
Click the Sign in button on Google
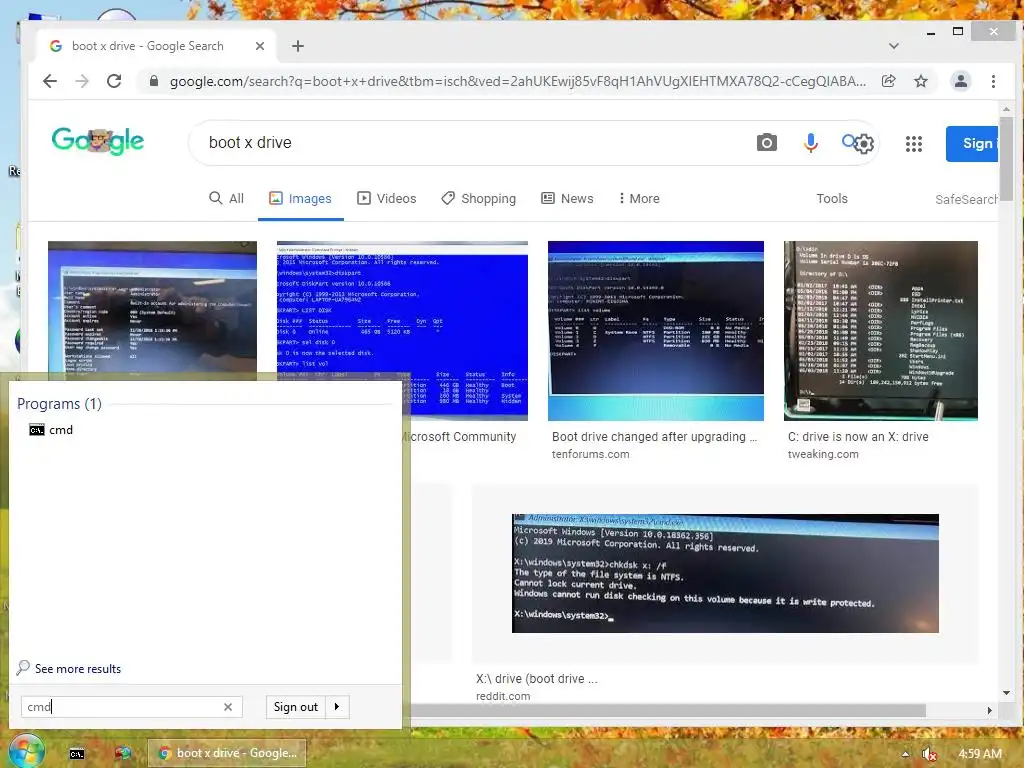click(x=972, y=144)
